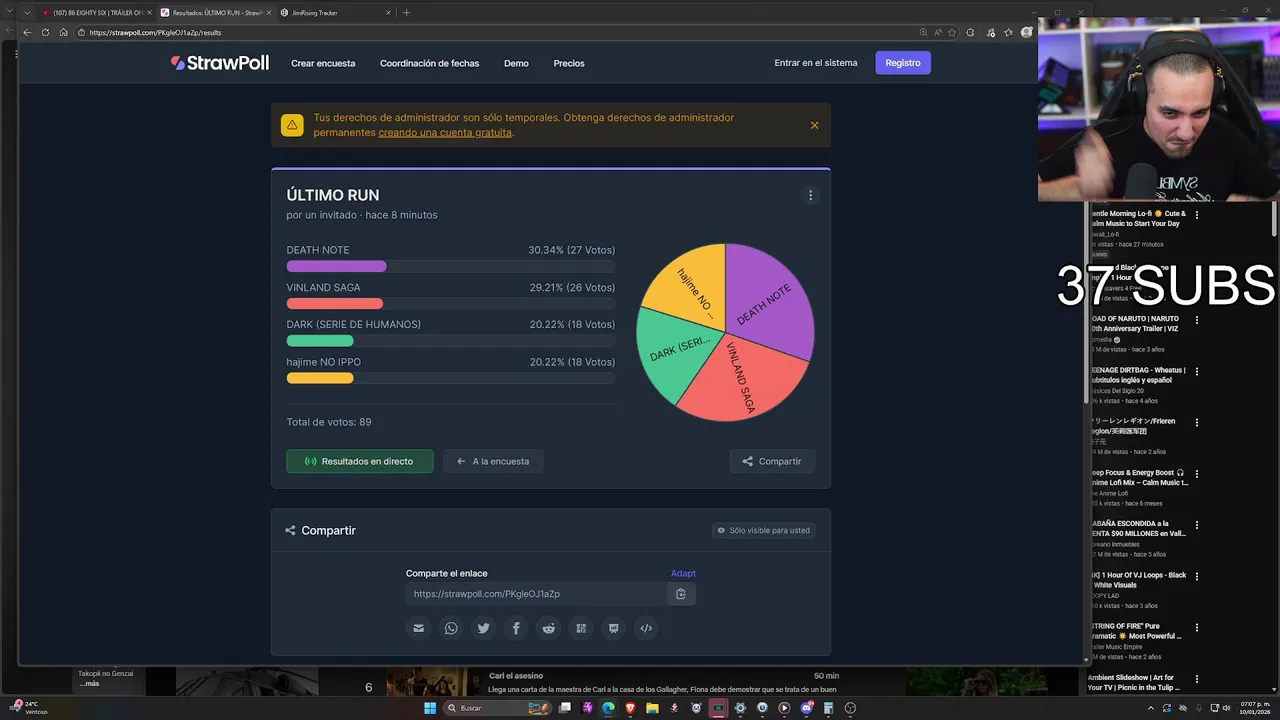Share the poll on WhatsApp

pos(451,628)
